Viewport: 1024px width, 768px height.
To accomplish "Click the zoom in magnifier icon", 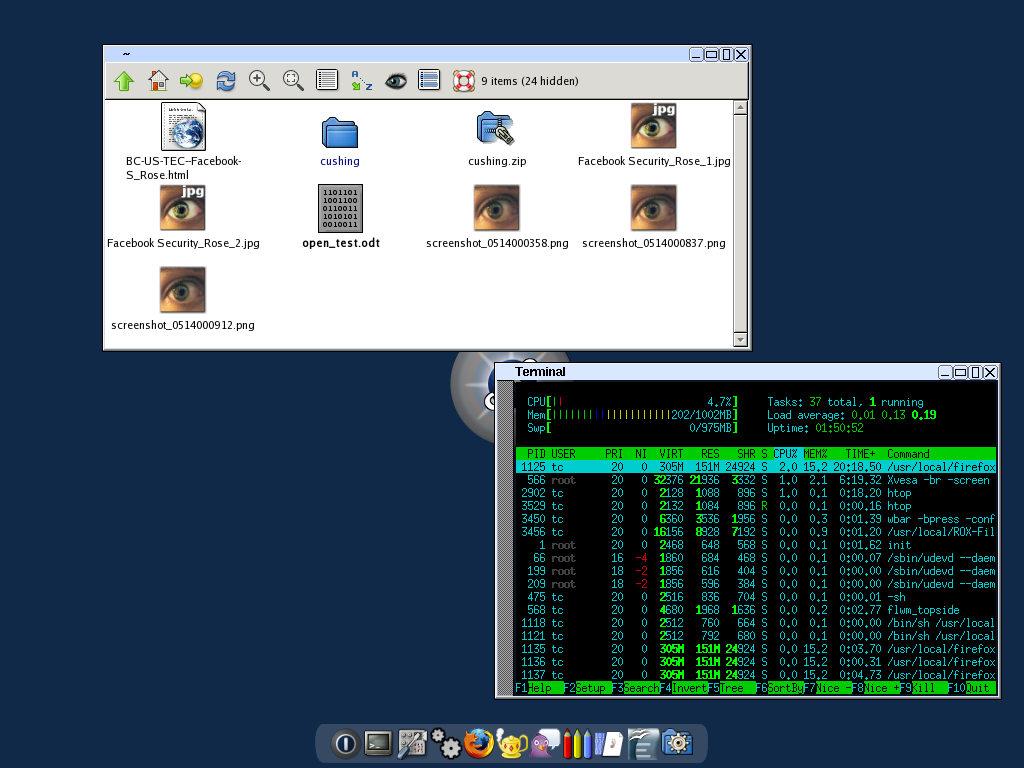I will point(259,81).
